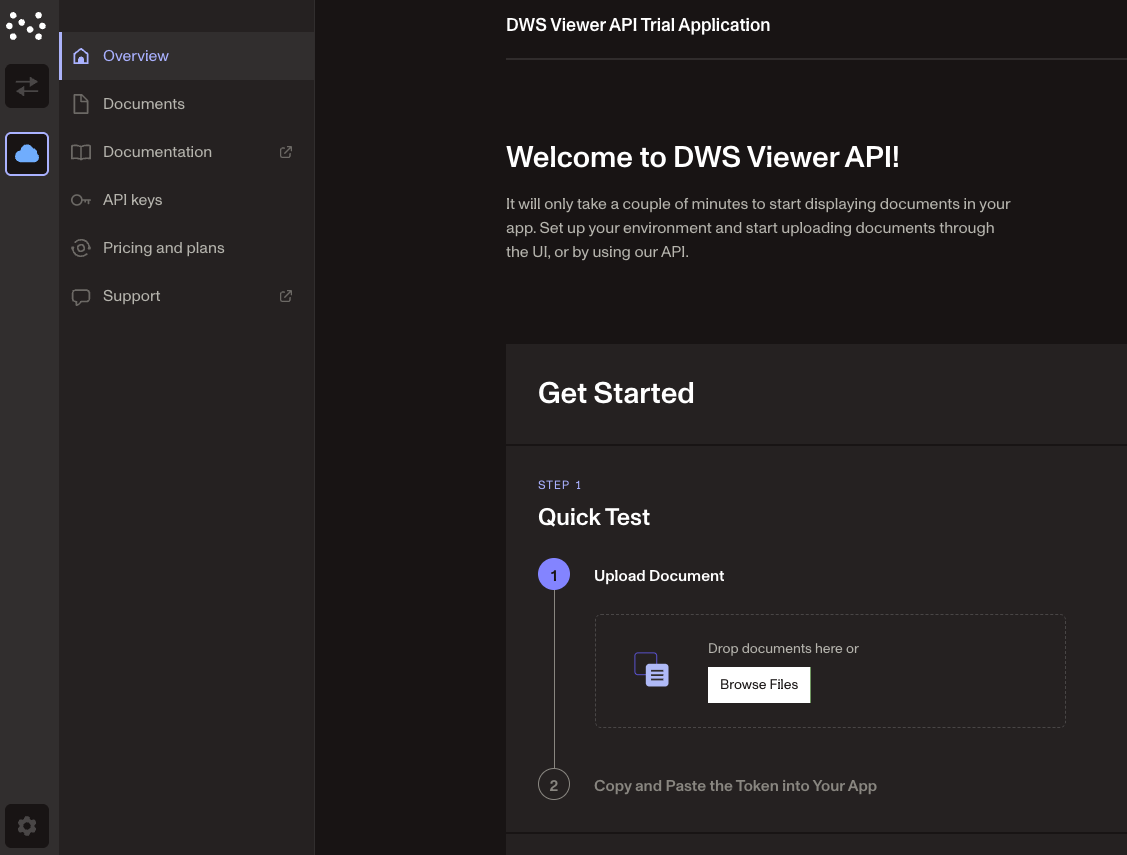Click the home icon next to Overview
1127x855 pixels.
coord(81,56)
